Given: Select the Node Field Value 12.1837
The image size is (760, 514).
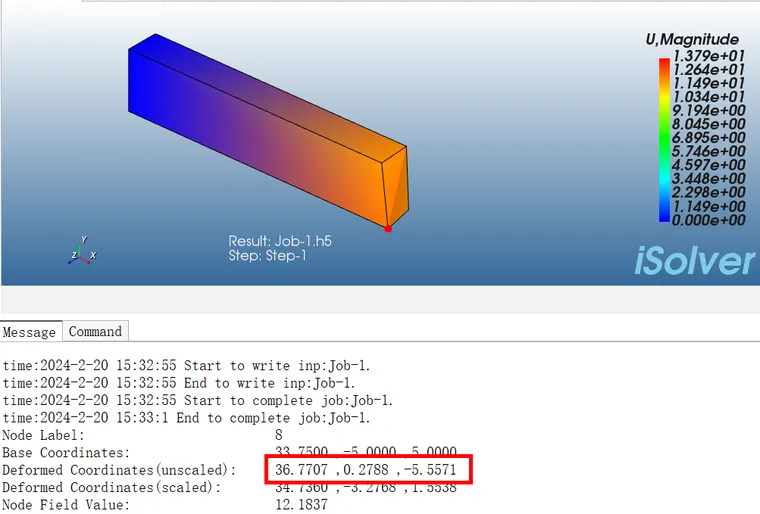Looking at the screenshot, I should click(x=301, y=504).
